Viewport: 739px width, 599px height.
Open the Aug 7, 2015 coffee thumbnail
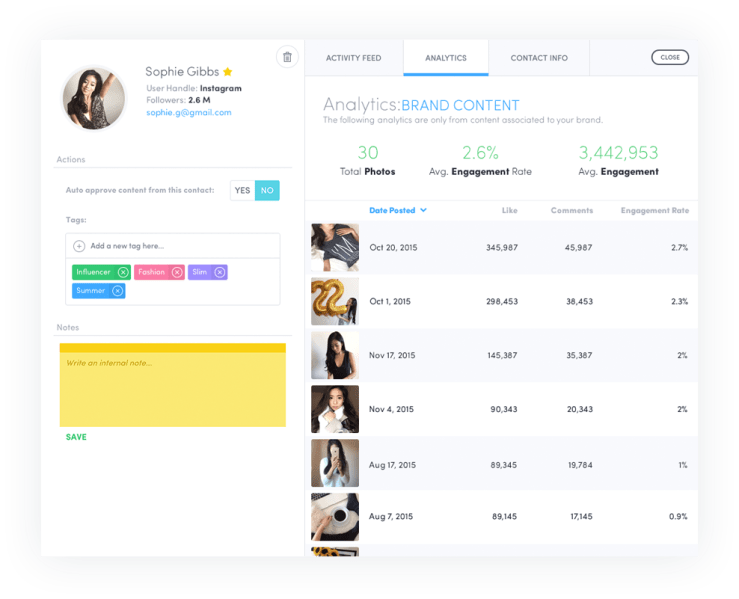(x=335, y=517)
